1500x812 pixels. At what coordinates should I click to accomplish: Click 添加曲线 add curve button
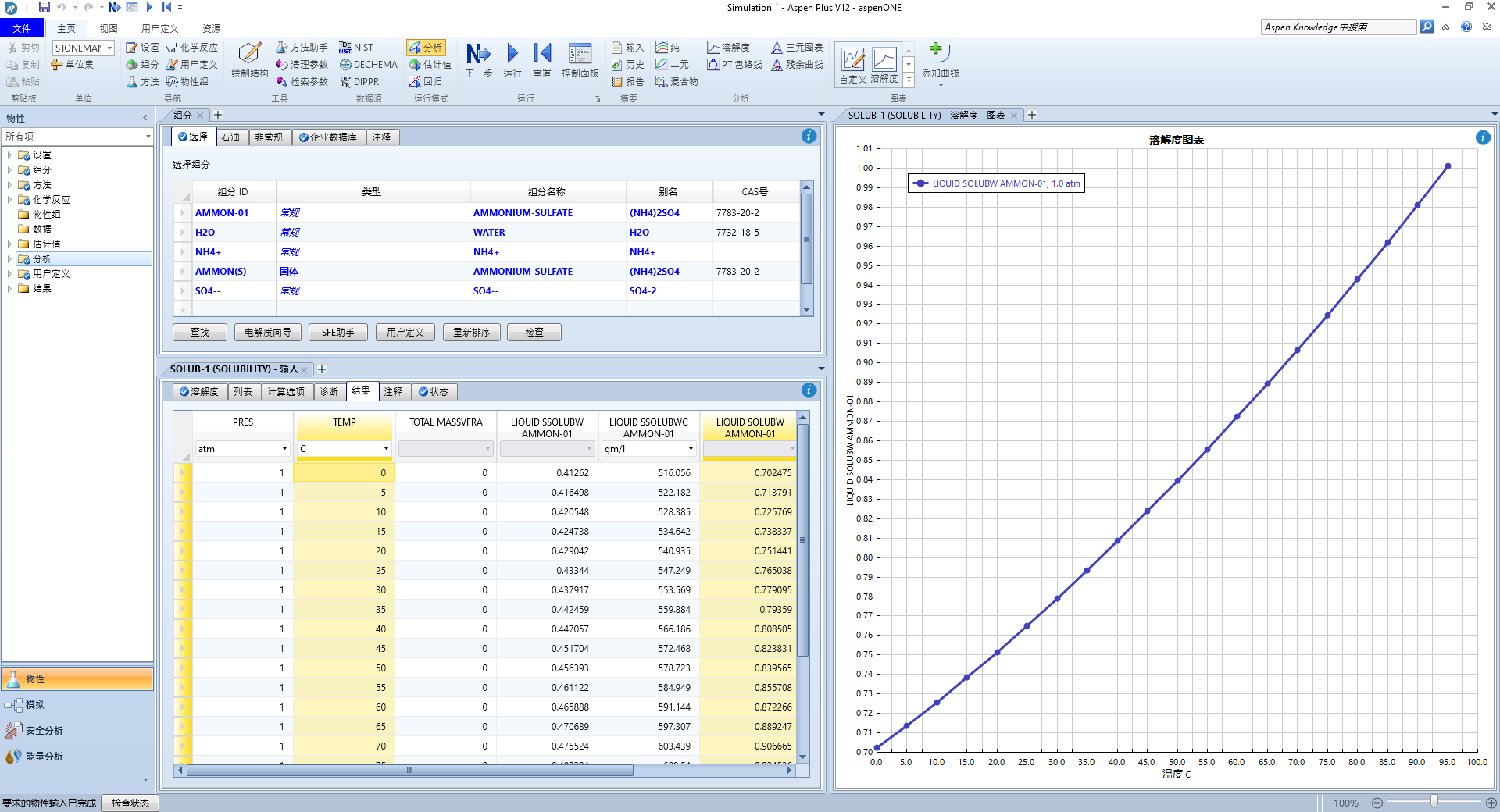pyautogui.click(x=940, y=62)
